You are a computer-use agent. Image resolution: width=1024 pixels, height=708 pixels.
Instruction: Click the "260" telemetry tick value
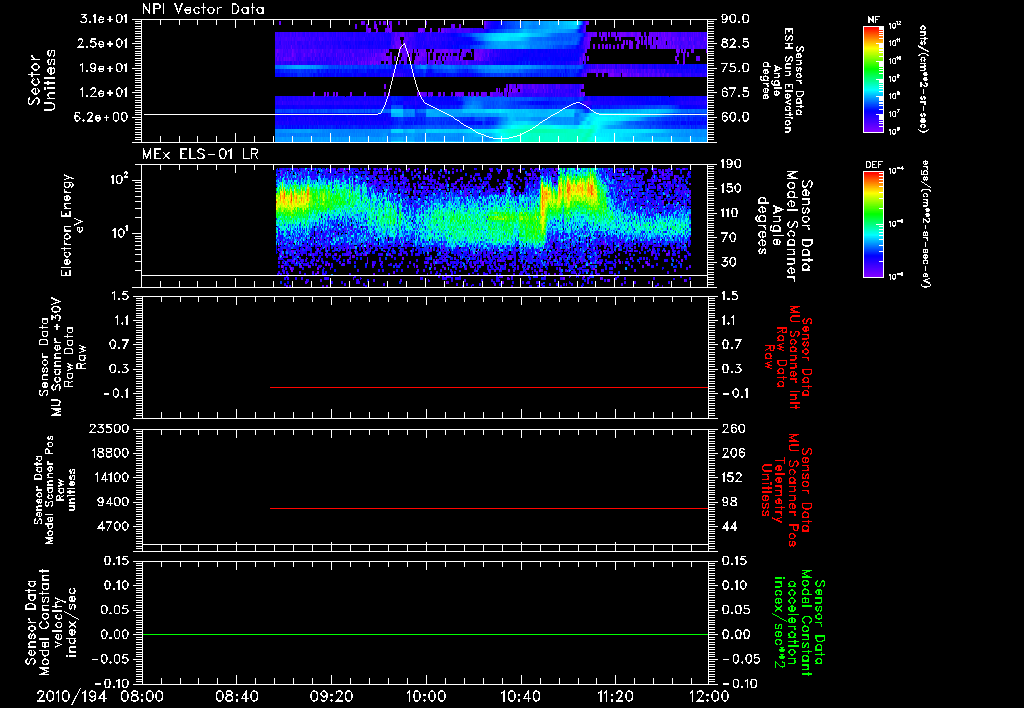pyautogui.click(x=732, y=428)
